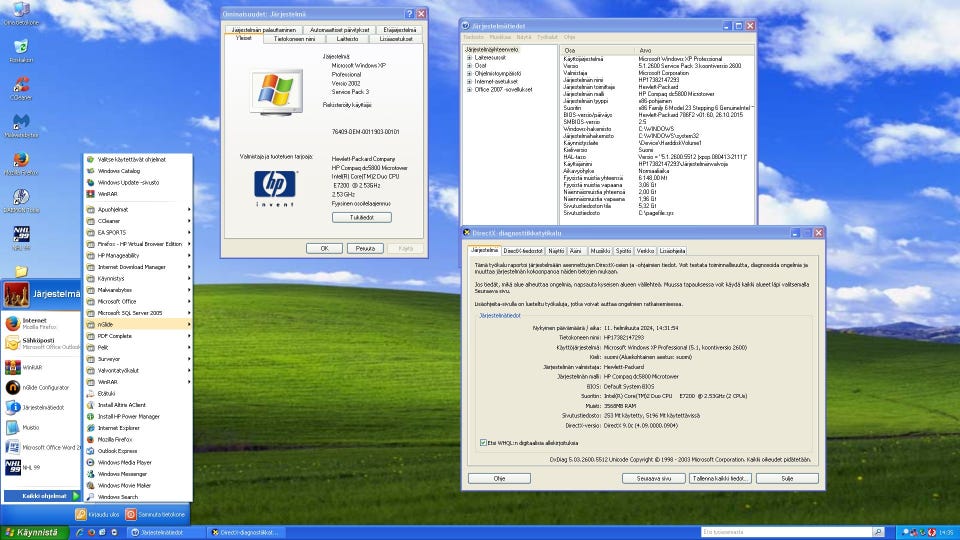
Task: Expand the Laiteresurssit tree node
Action: pos(469,57)
